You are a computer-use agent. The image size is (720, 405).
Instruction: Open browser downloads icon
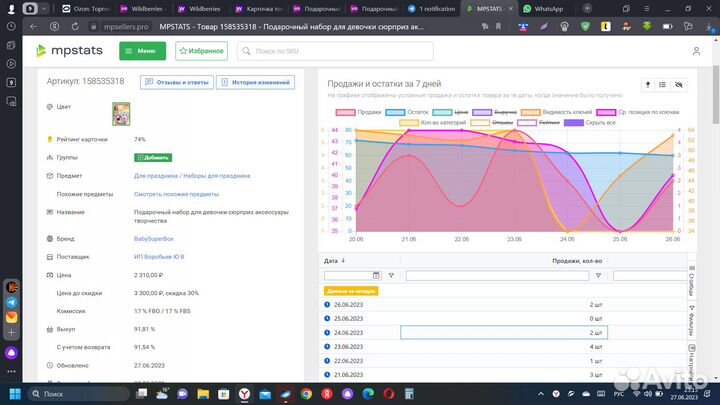(x=710, y=27)
